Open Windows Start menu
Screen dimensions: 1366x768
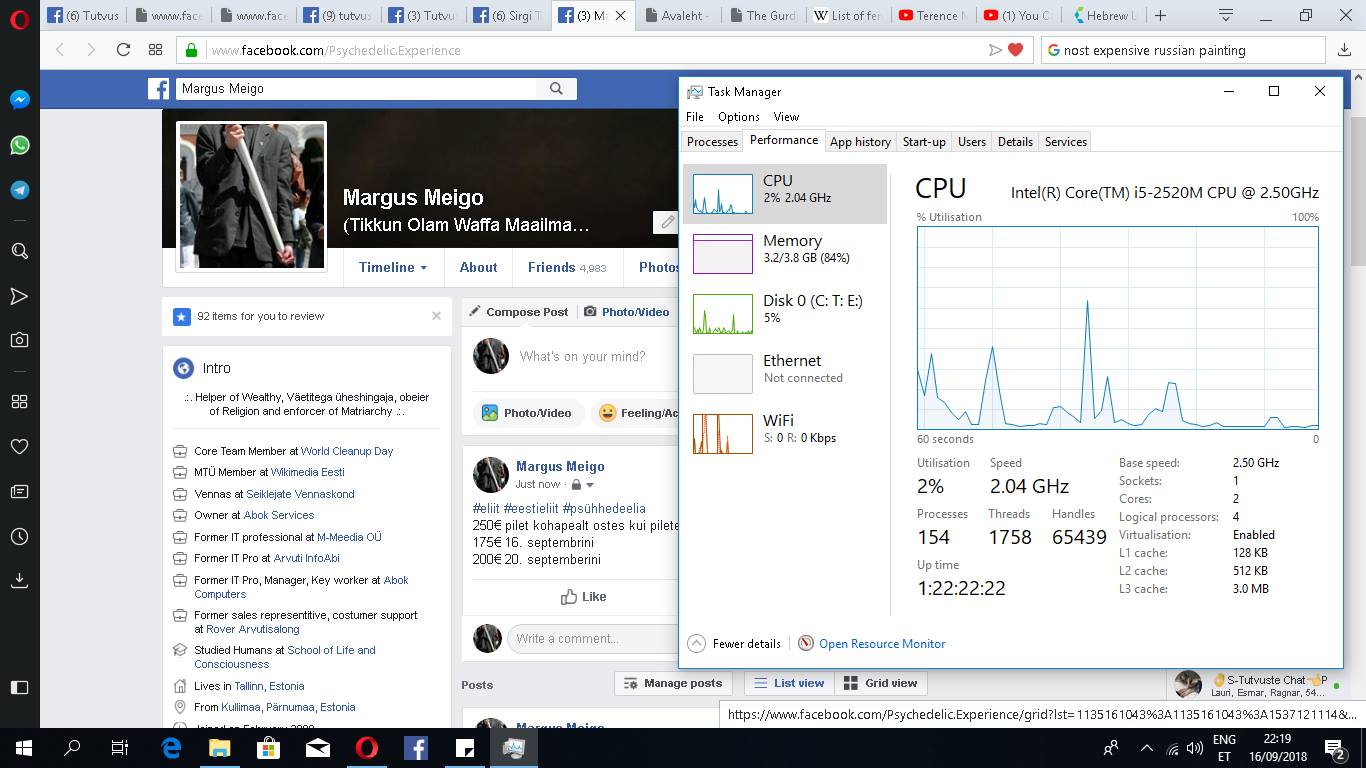click(x=23, y=747)
